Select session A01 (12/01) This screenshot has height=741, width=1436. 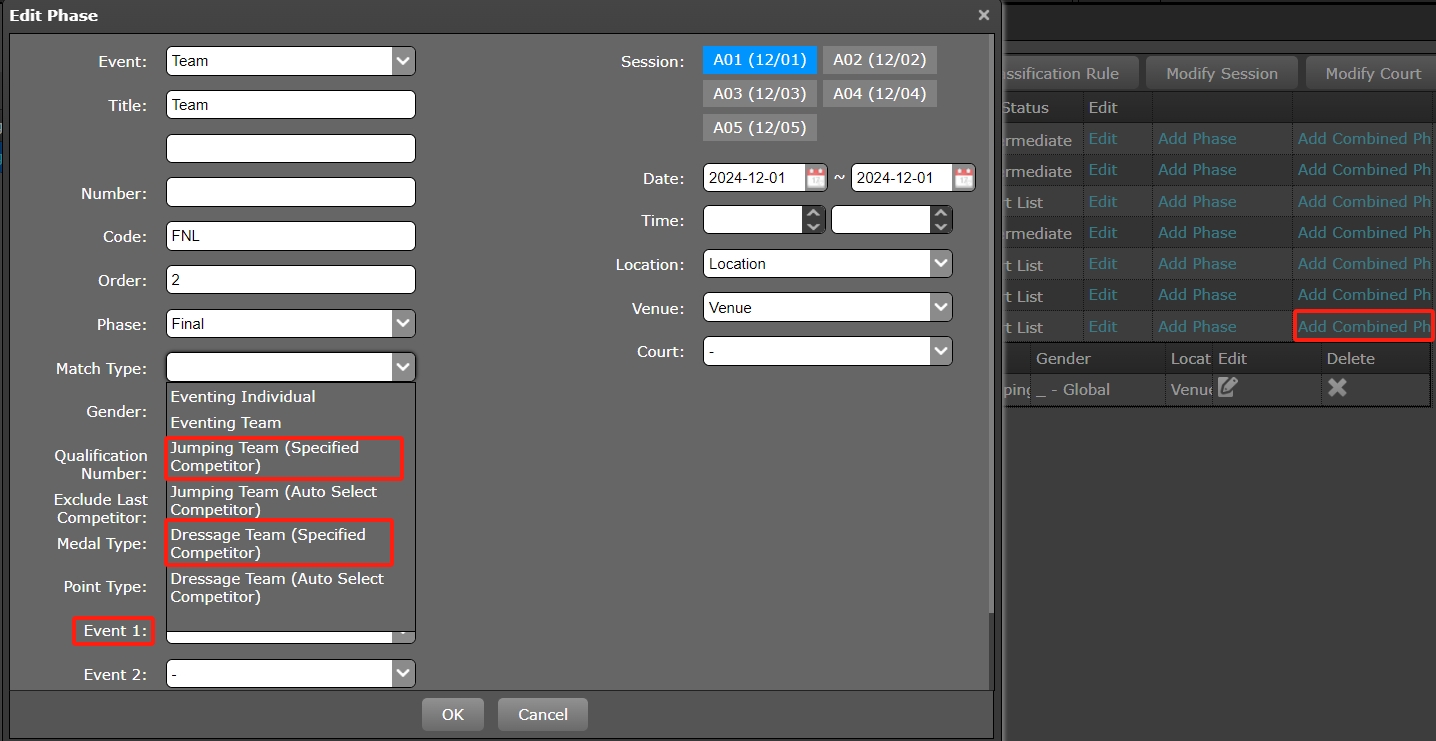[x=759, y=60]
